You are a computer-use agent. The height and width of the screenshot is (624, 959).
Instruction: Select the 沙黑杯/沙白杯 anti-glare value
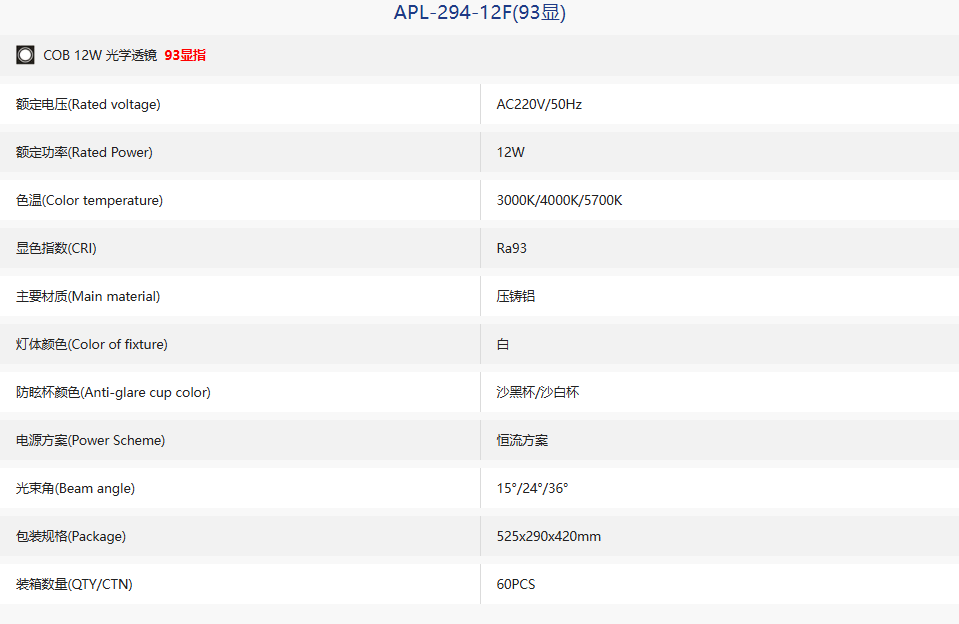538,392
